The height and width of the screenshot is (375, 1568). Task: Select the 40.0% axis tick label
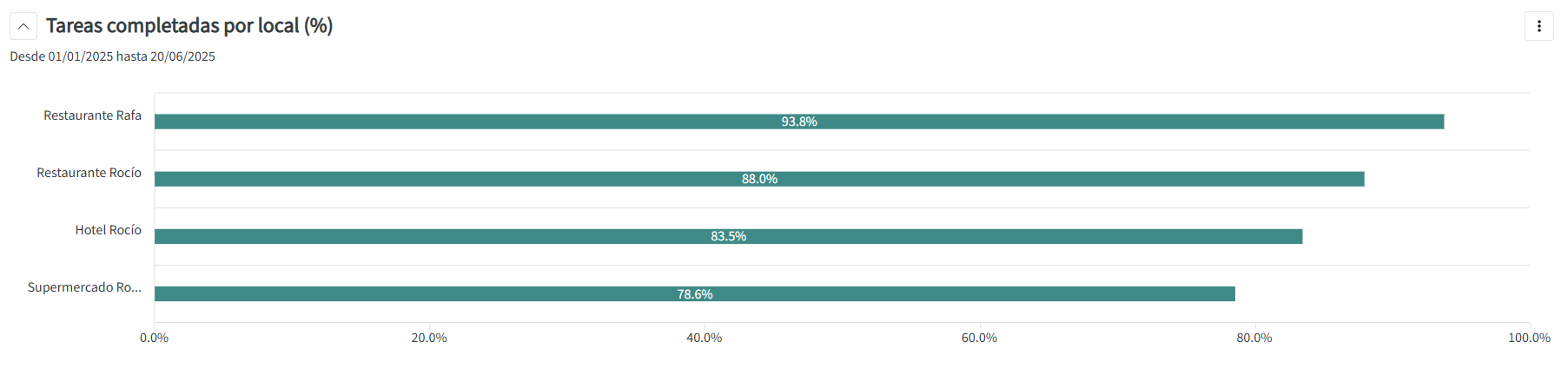click(x=705, y=338)
